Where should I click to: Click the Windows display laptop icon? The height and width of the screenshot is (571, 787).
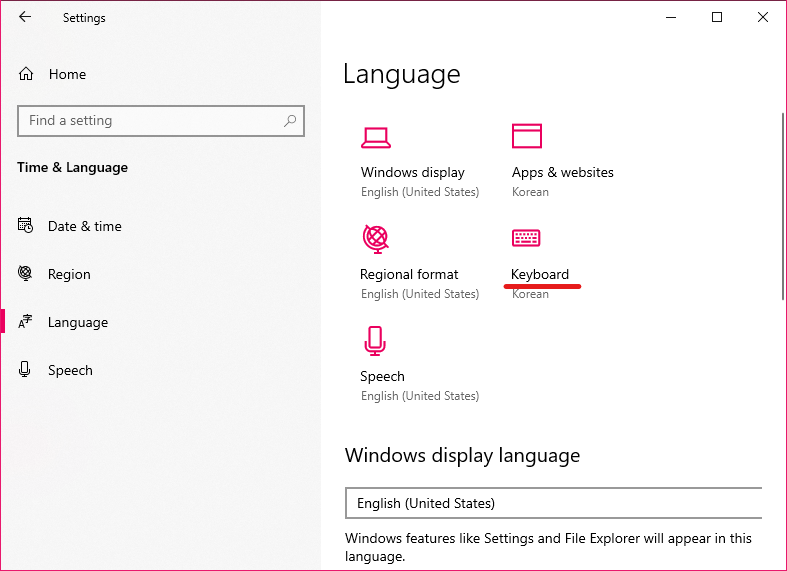(x=375, y=138)
